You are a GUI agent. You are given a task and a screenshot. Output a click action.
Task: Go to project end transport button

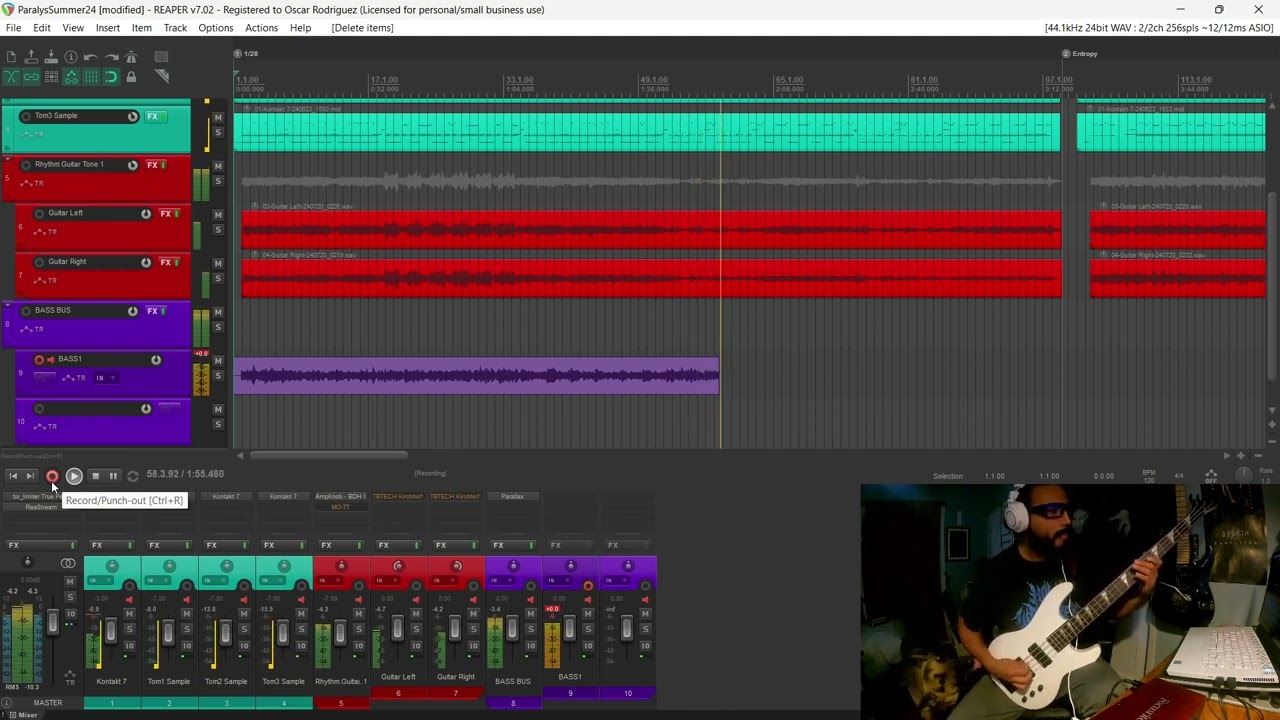[x=31, y=476]
